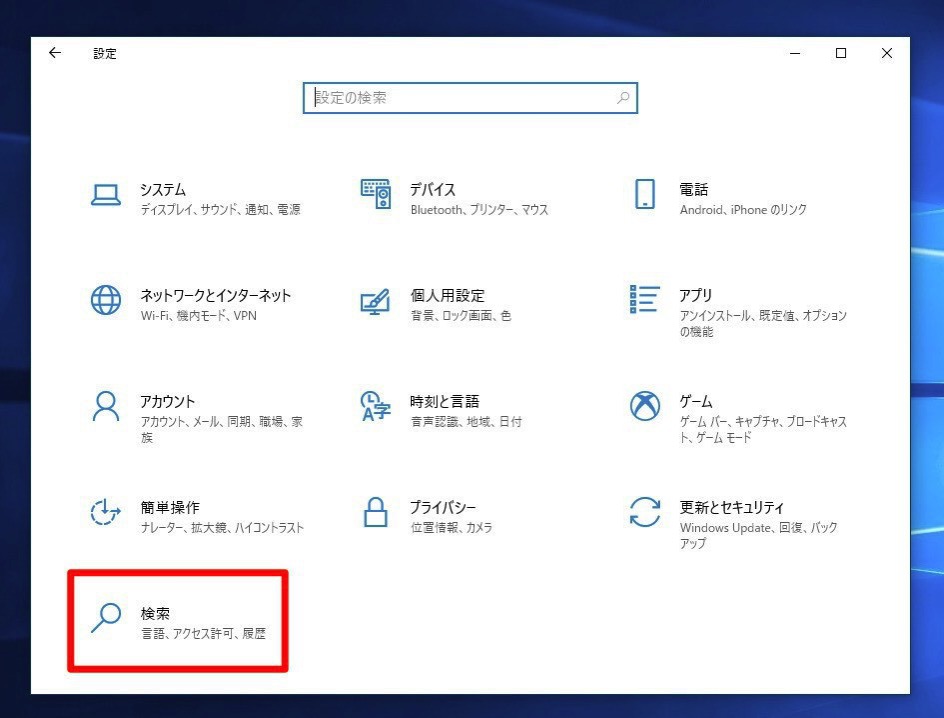Open the アプリ settings title
944x718 pixels.
click(x=696, y=296)
